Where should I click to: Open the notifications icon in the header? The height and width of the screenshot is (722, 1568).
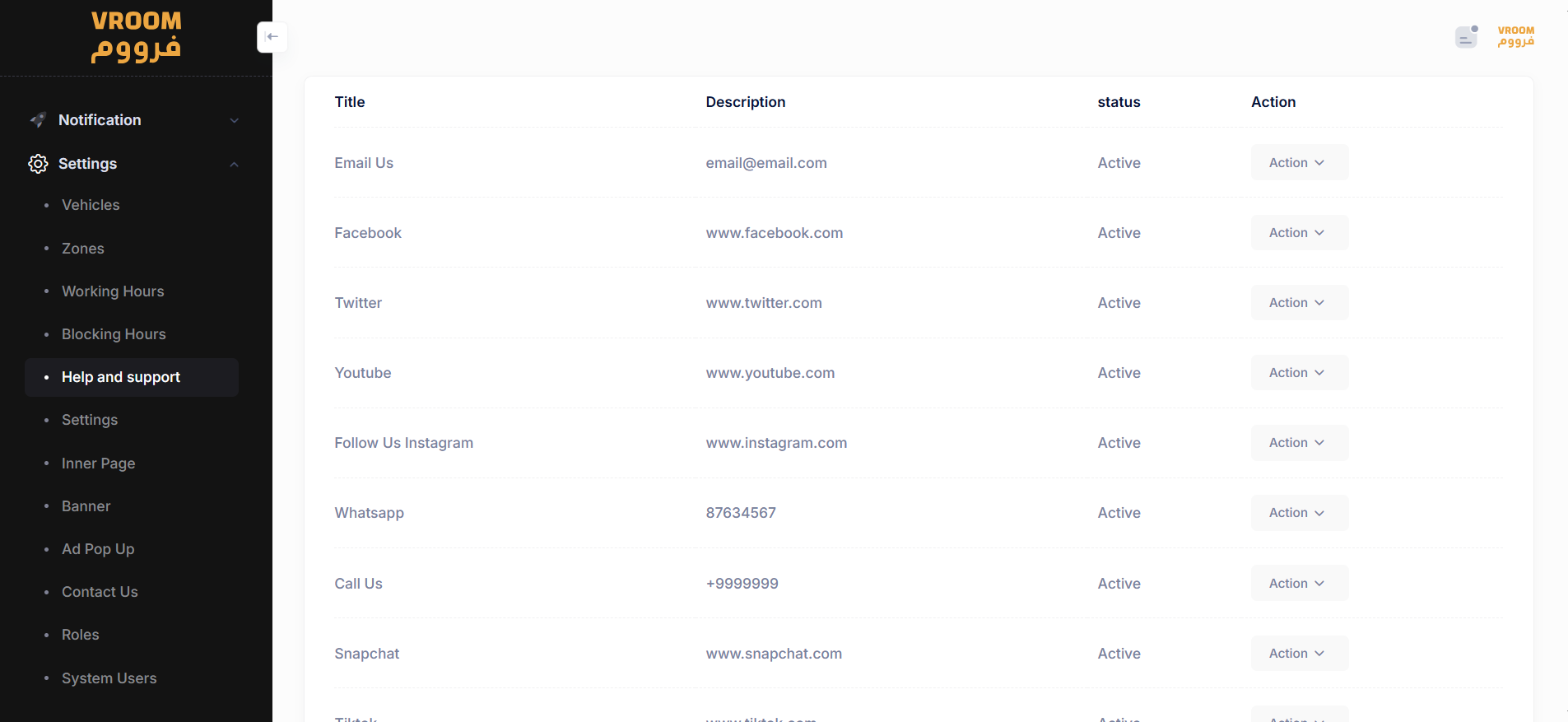click(1467, 37)
